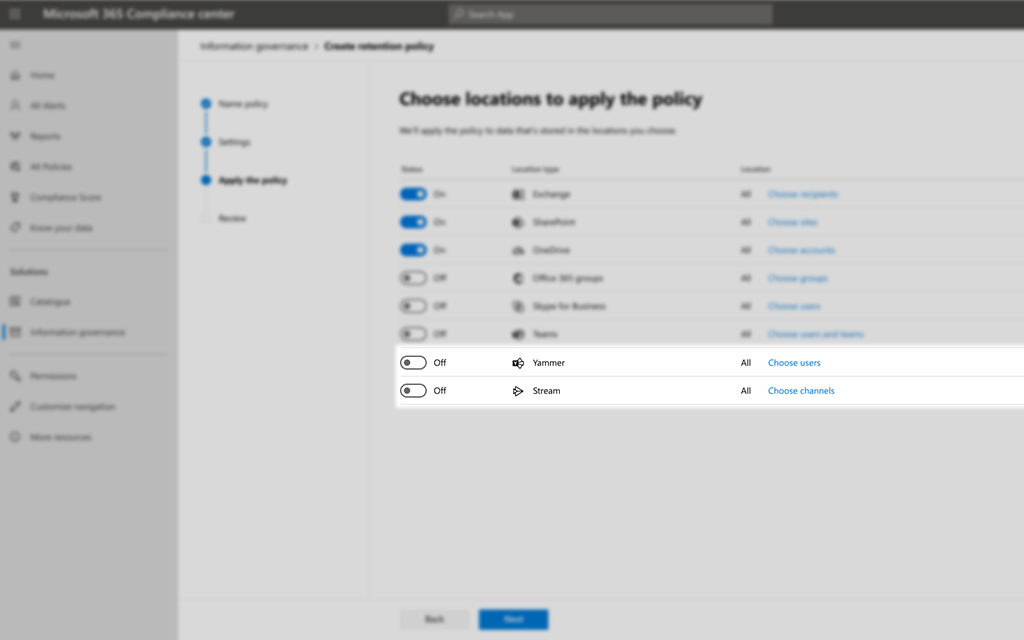Open Choose sites link for SharePoint
This screenshot has height=640, width=1024.
click(x=792, y=222)
